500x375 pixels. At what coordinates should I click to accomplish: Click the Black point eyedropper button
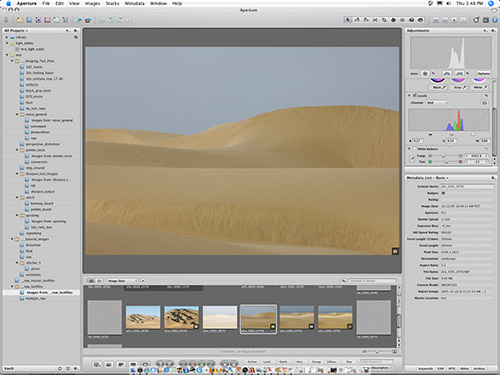pyautogui.click(x=439, y=87)
